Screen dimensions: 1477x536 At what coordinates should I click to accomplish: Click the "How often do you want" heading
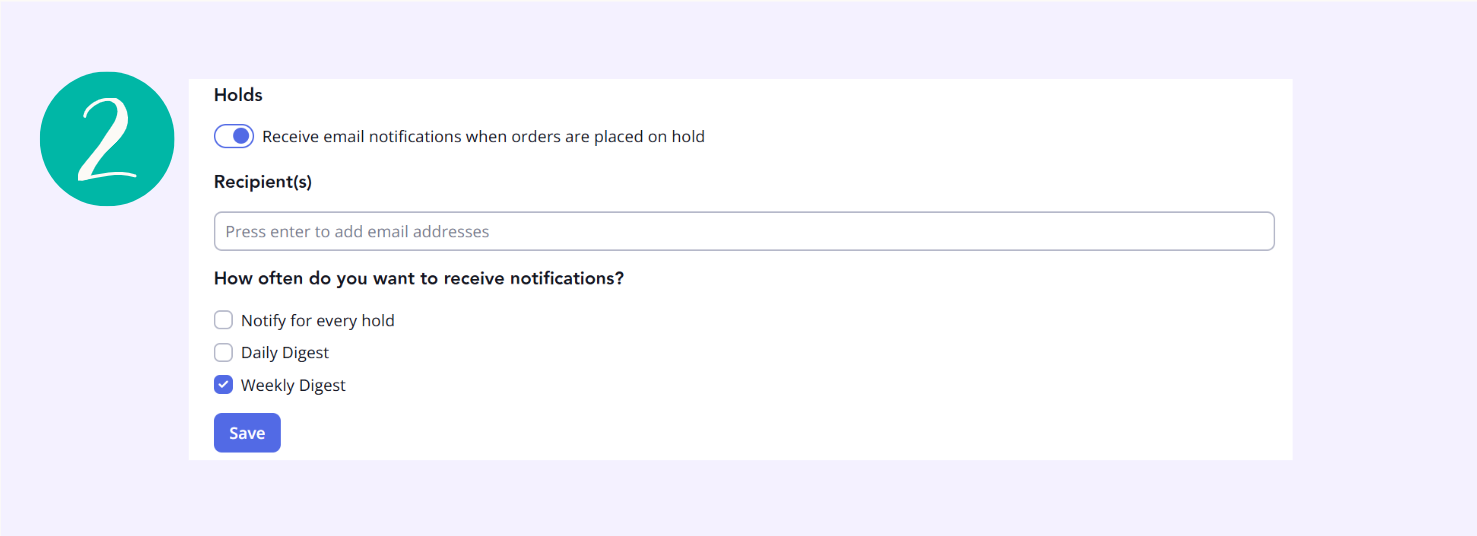[419, 278]
